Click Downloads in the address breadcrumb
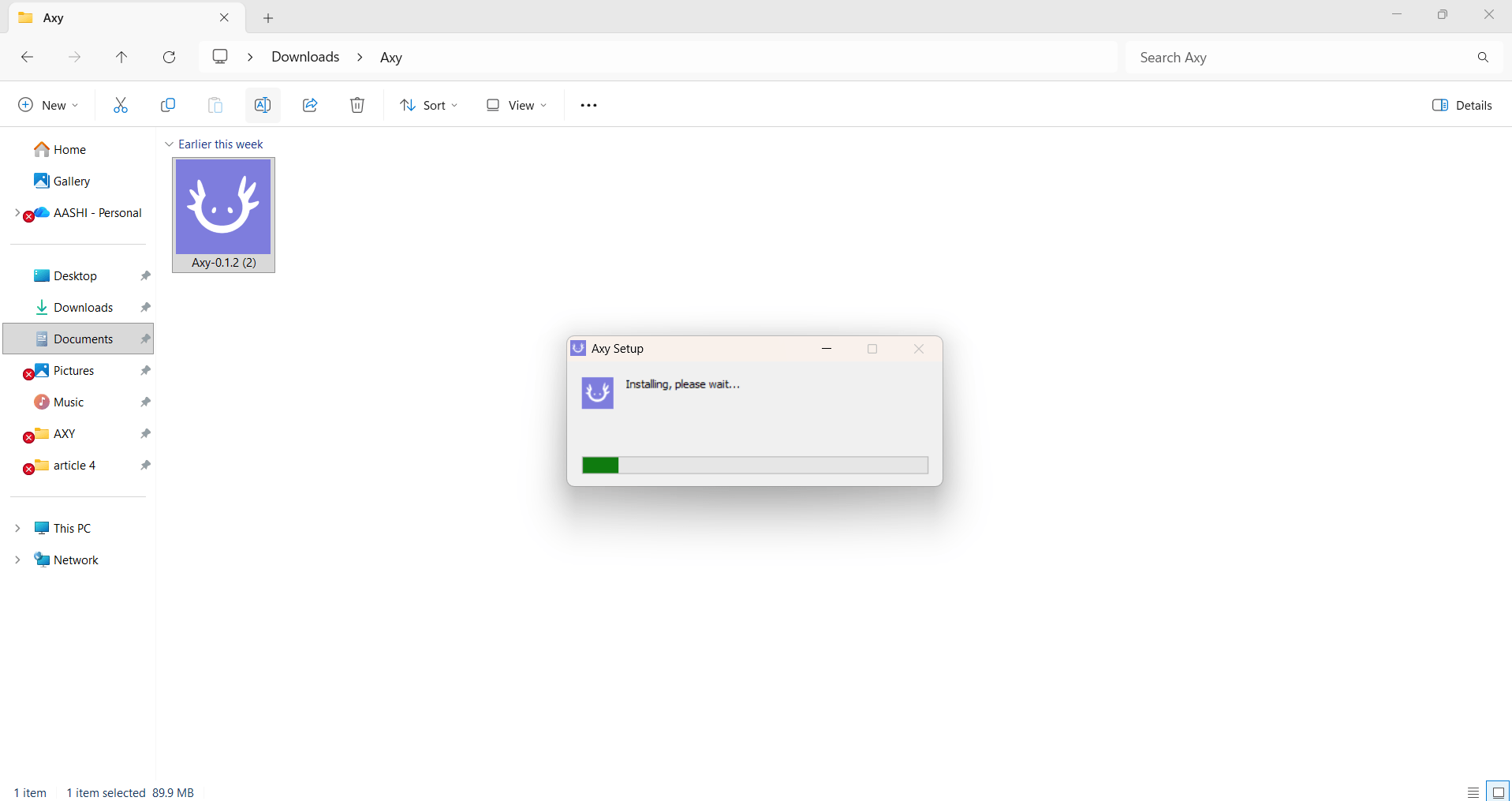The image size is (1512, 801). tap(305, 57)
